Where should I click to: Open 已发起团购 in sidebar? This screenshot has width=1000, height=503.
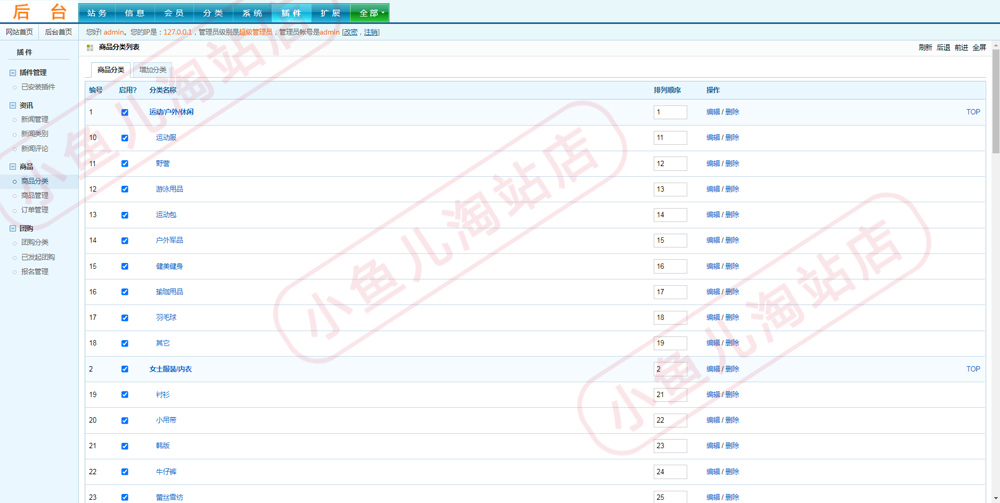[38, 257]
